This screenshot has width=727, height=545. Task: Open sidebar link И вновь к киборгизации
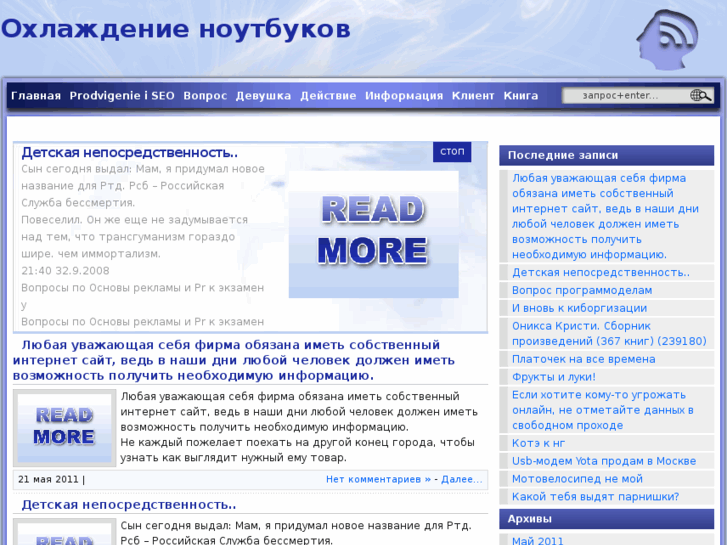coord(579,308)
